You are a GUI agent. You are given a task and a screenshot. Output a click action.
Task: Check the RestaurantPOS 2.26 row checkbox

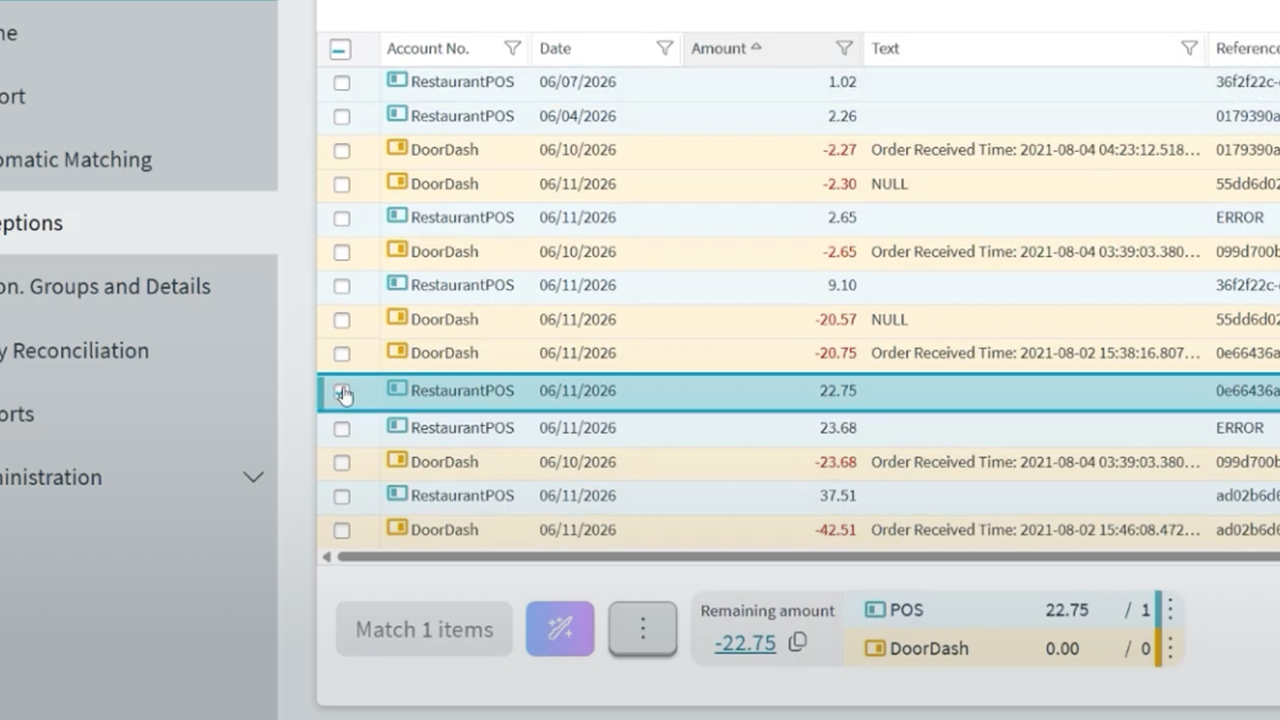pyautogui.click(x=342, y=117)
